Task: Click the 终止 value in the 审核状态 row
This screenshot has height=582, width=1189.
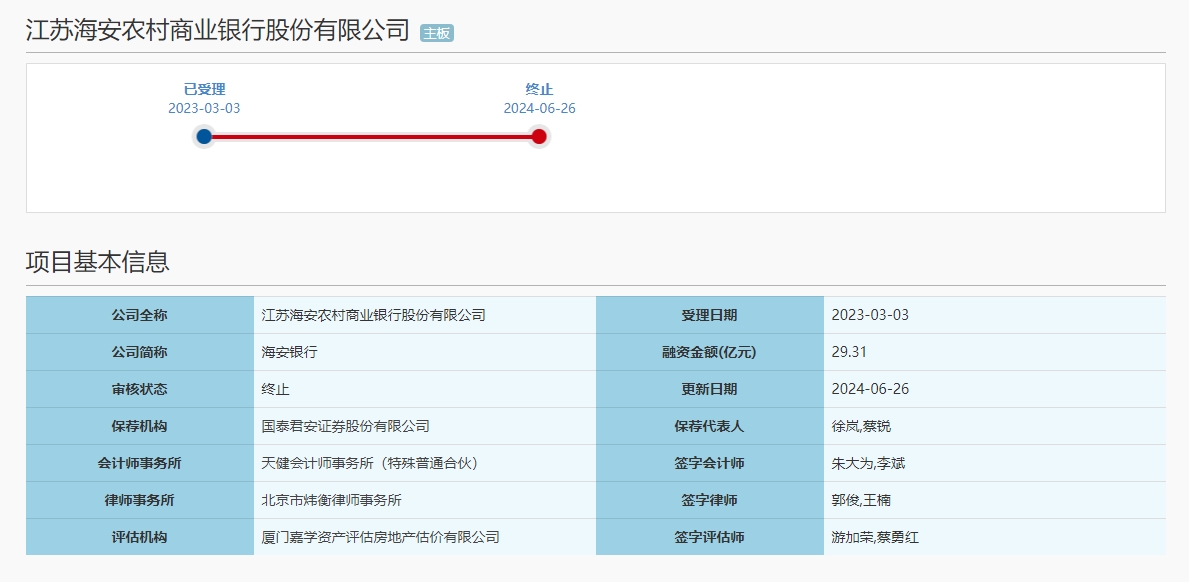Action: 425,390
